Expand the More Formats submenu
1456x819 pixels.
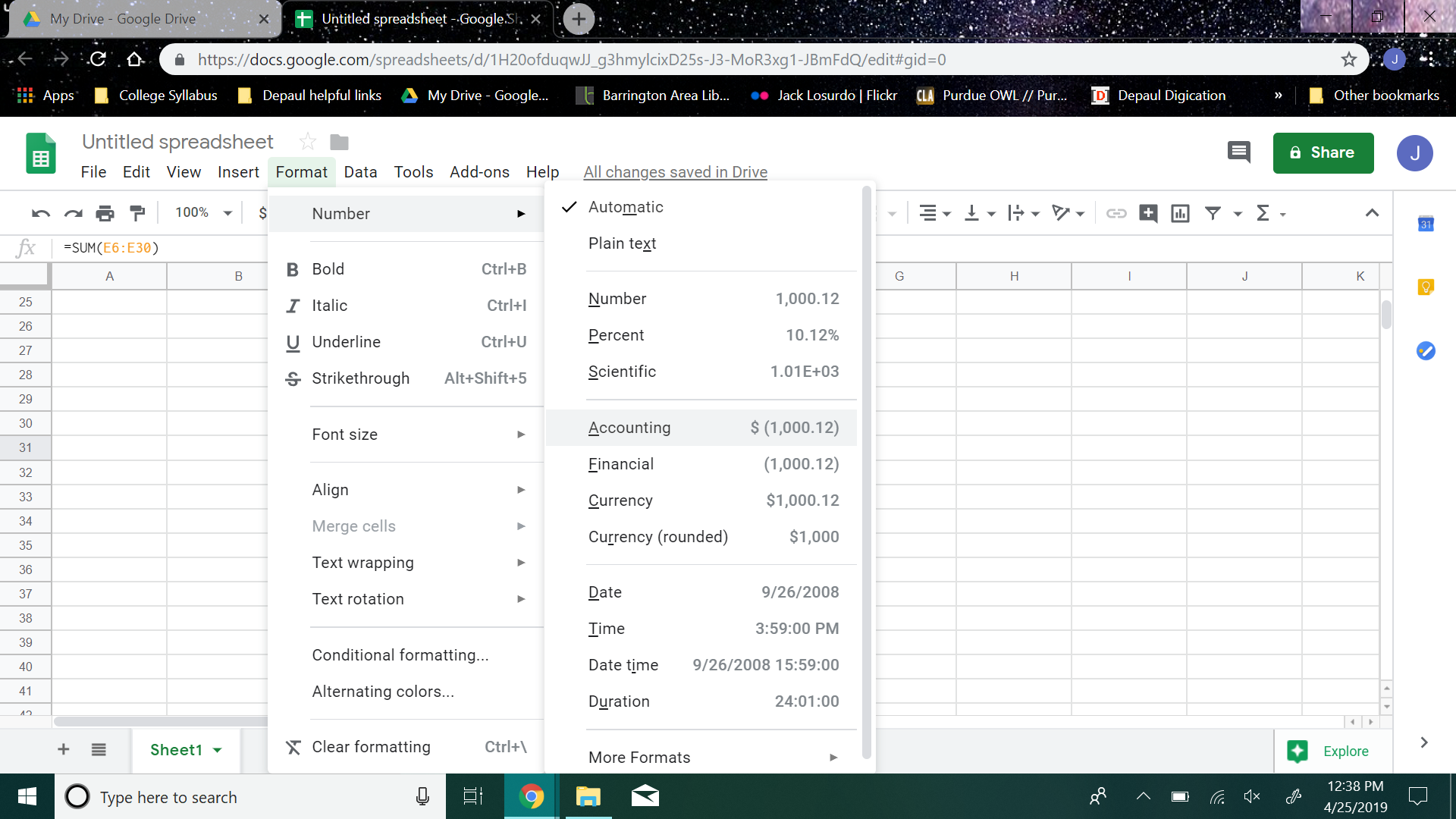[x=701, y=758]
